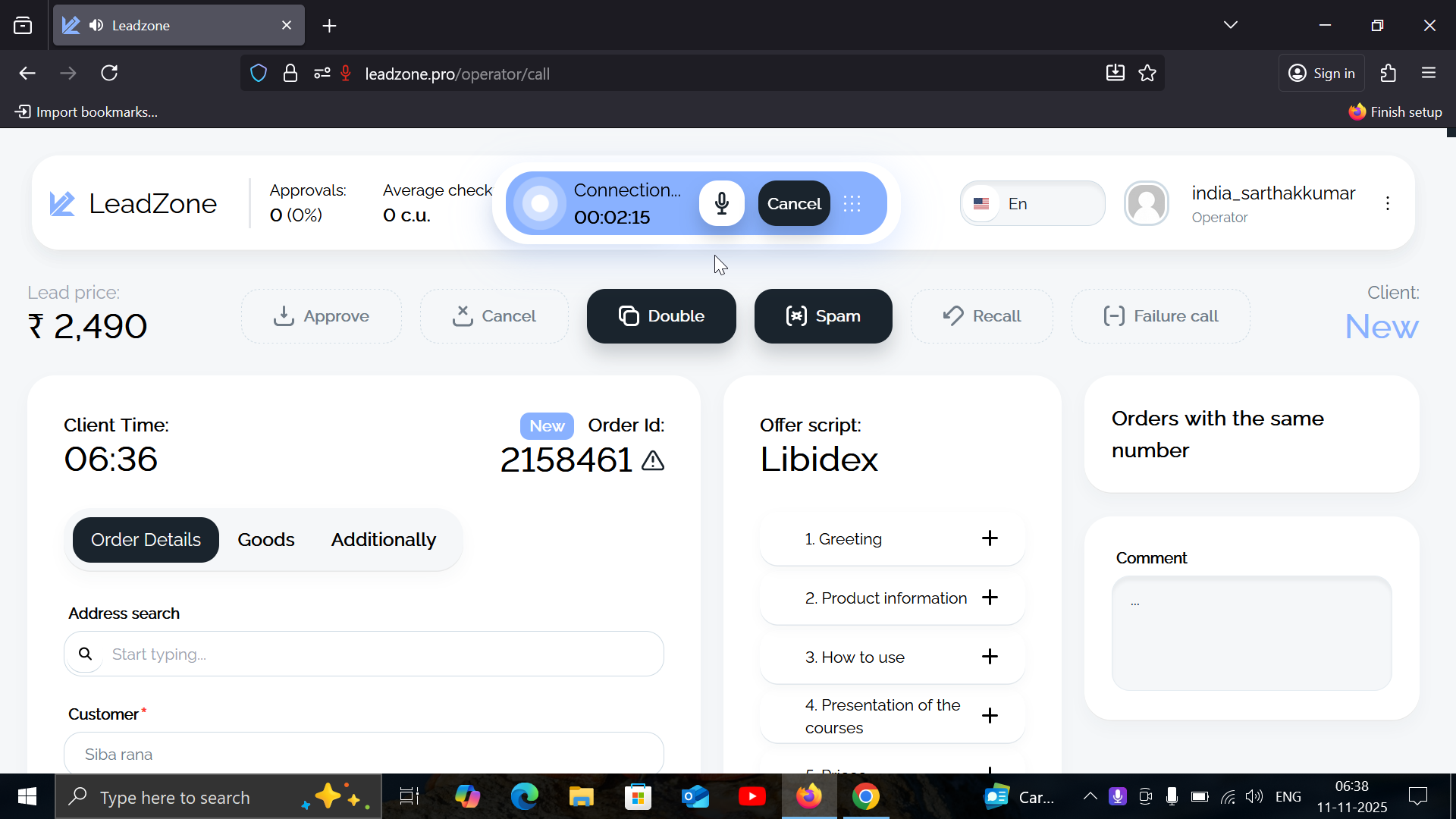This screenshot has width=1456, height=819.
Task: Click the operator profile avatar
Action: tap(1146, 203)
